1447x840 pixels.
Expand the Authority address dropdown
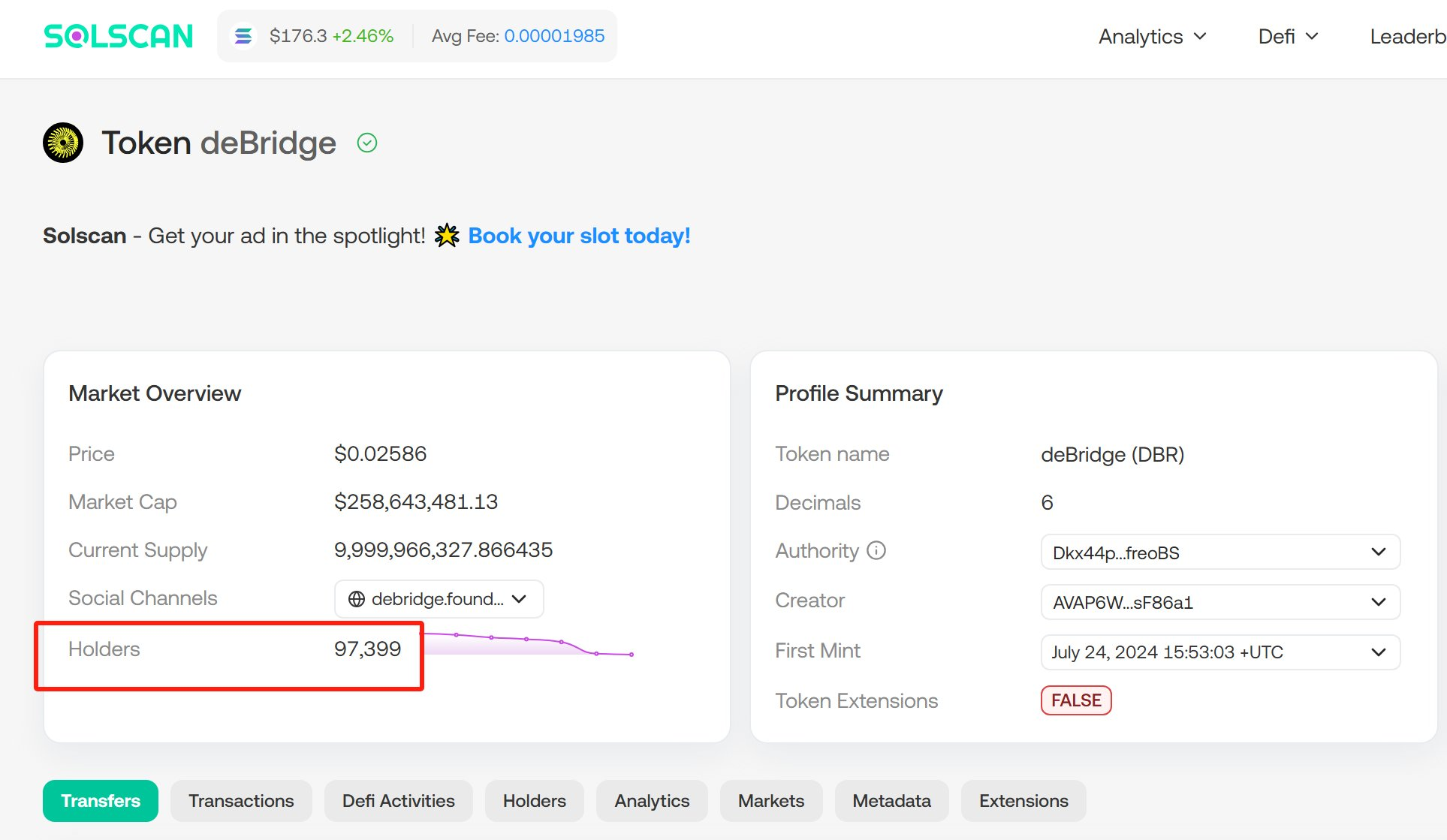coord(1378,552)
